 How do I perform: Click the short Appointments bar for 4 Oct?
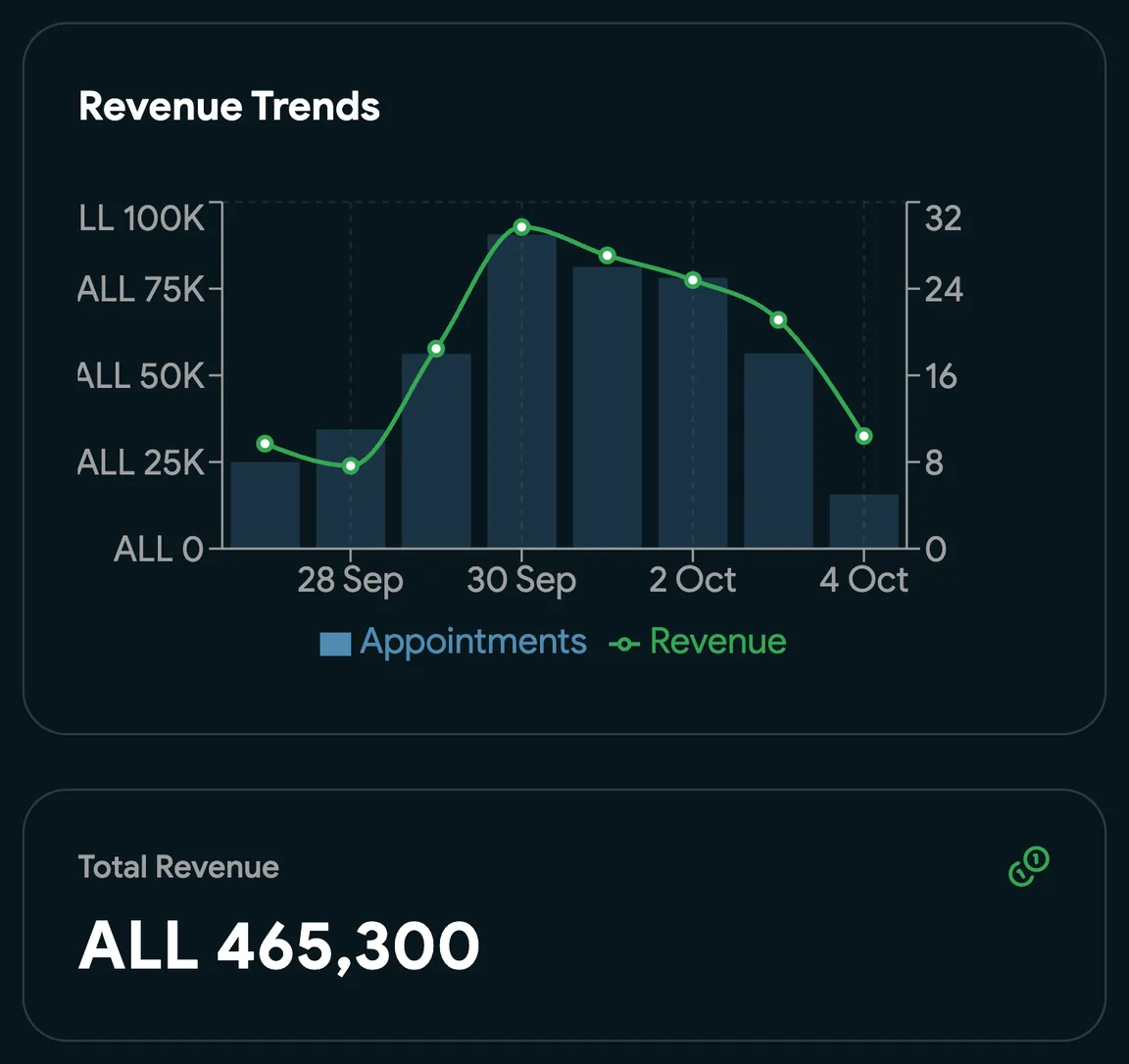coord(864,521)
